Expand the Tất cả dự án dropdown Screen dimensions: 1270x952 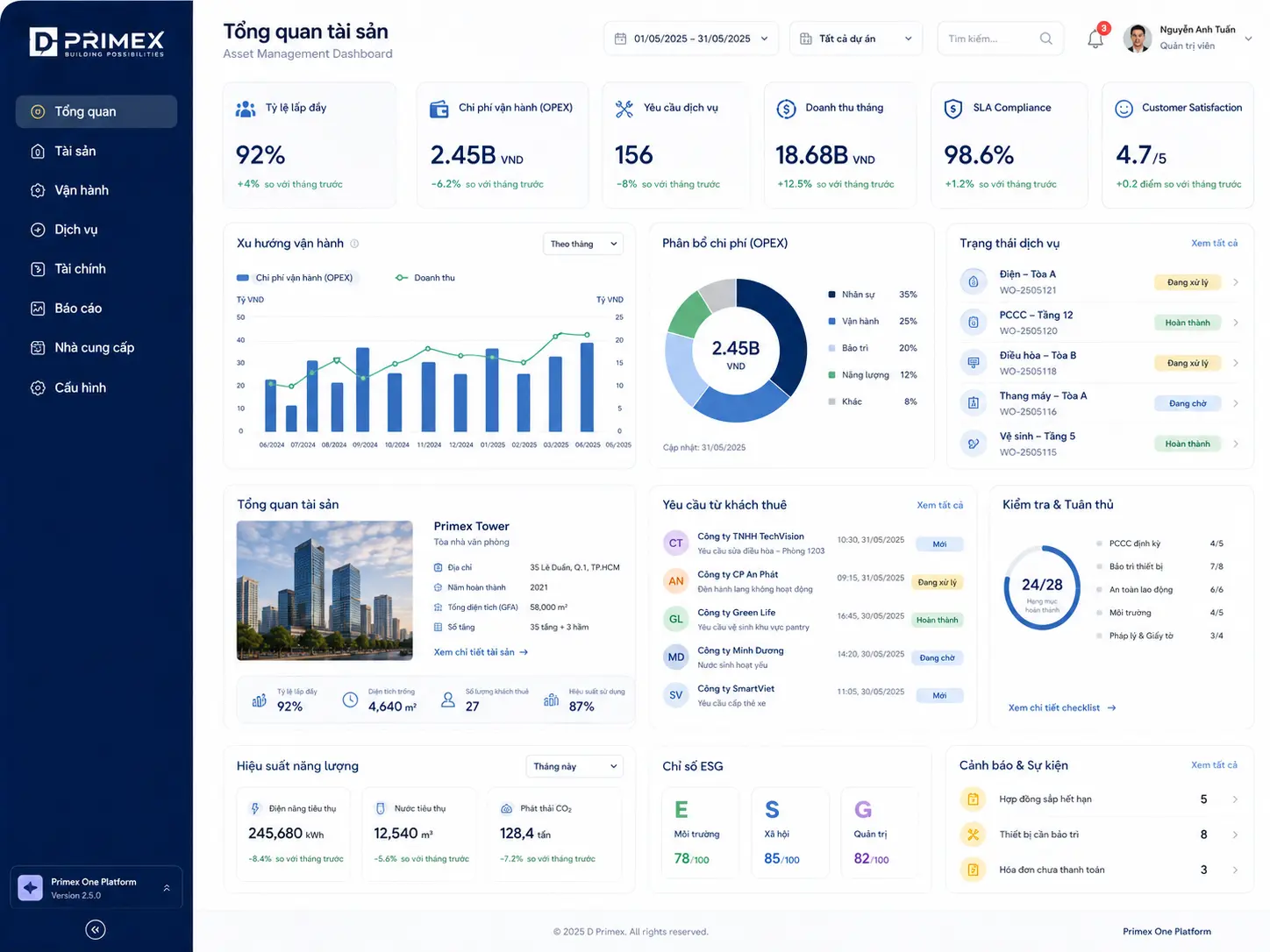[855, 39]
